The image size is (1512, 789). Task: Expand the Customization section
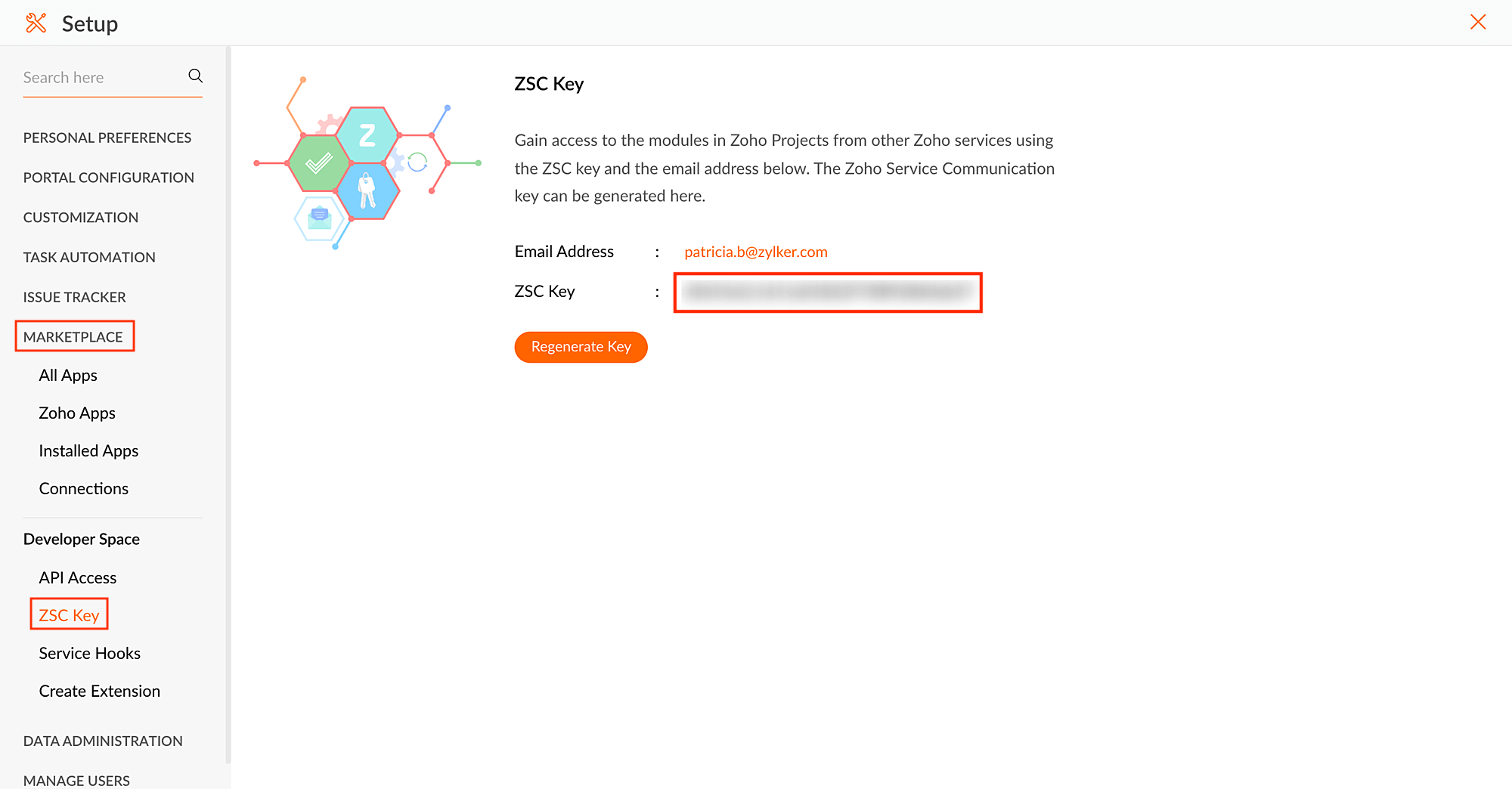tap(80, 218)
